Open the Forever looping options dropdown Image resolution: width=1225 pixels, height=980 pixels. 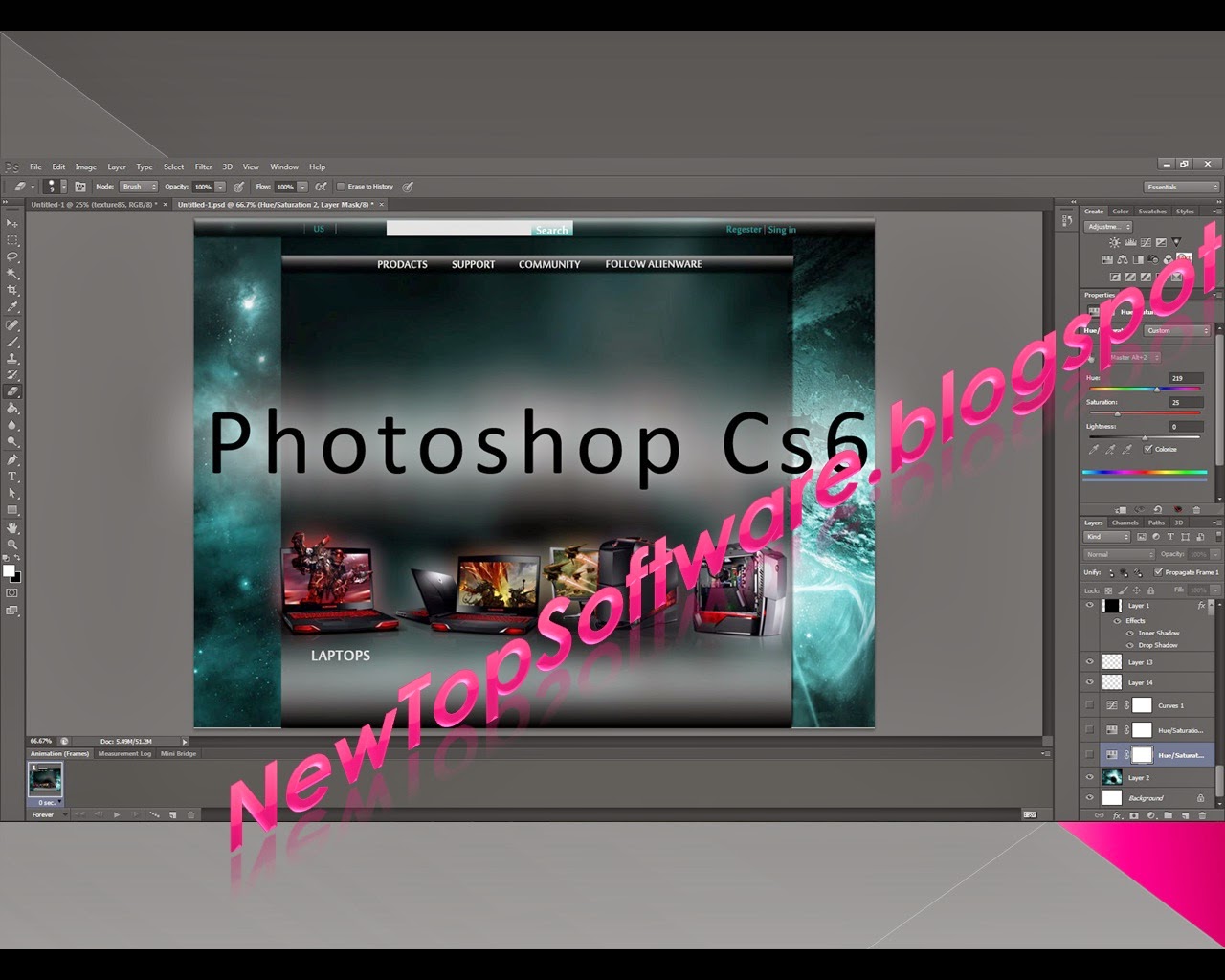[x=49, y=814]
